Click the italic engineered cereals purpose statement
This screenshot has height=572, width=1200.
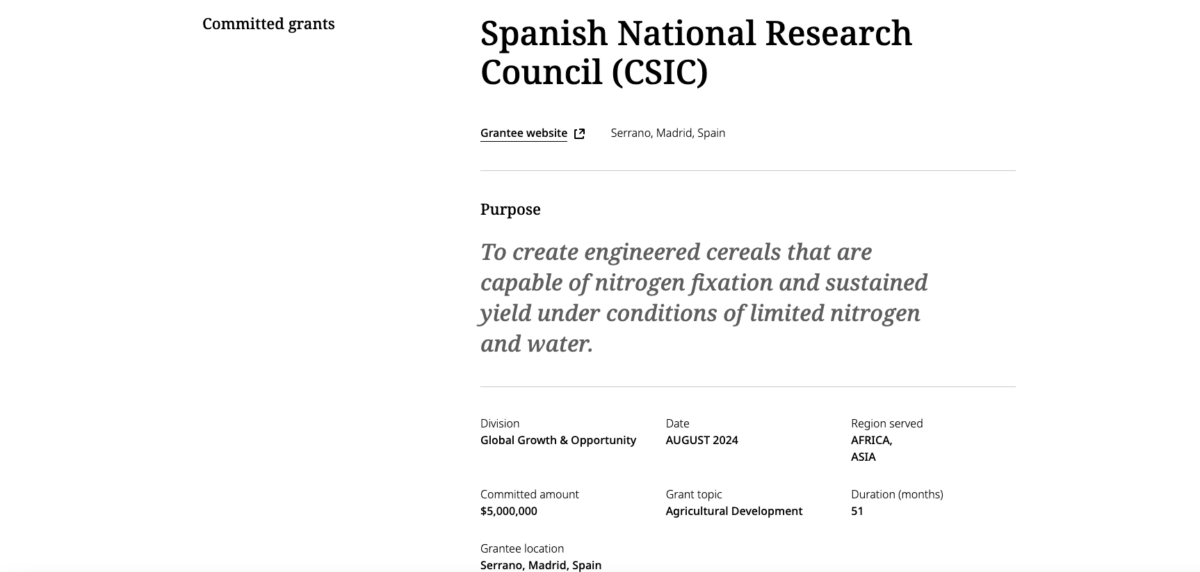click(x=704, y=298)
